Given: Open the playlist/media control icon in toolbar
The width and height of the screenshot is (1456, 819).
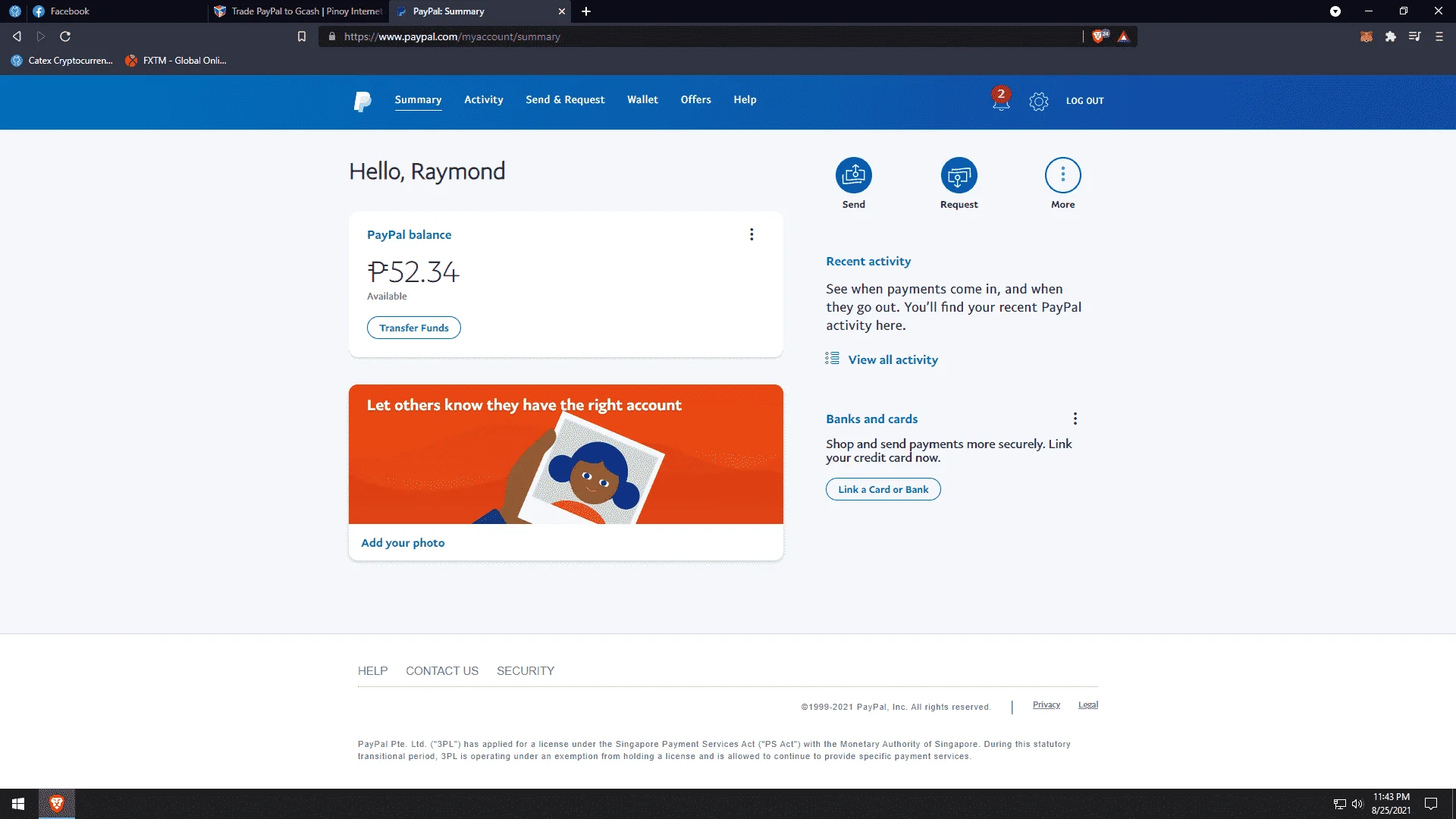Looking at the screenshot, I should [1414, 36].
